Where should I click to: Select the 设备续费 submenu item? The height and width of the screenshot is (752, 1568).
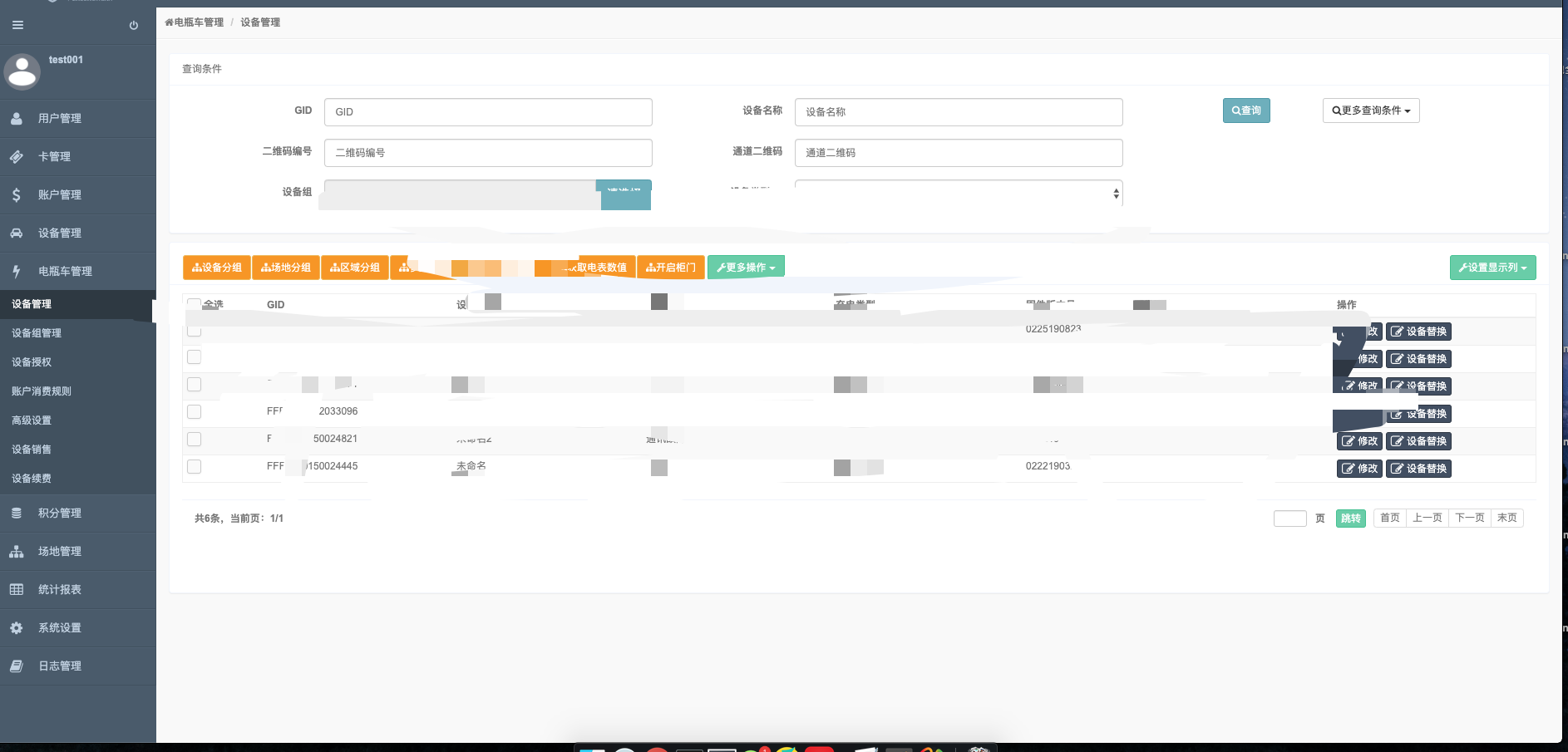click(78, 479)
